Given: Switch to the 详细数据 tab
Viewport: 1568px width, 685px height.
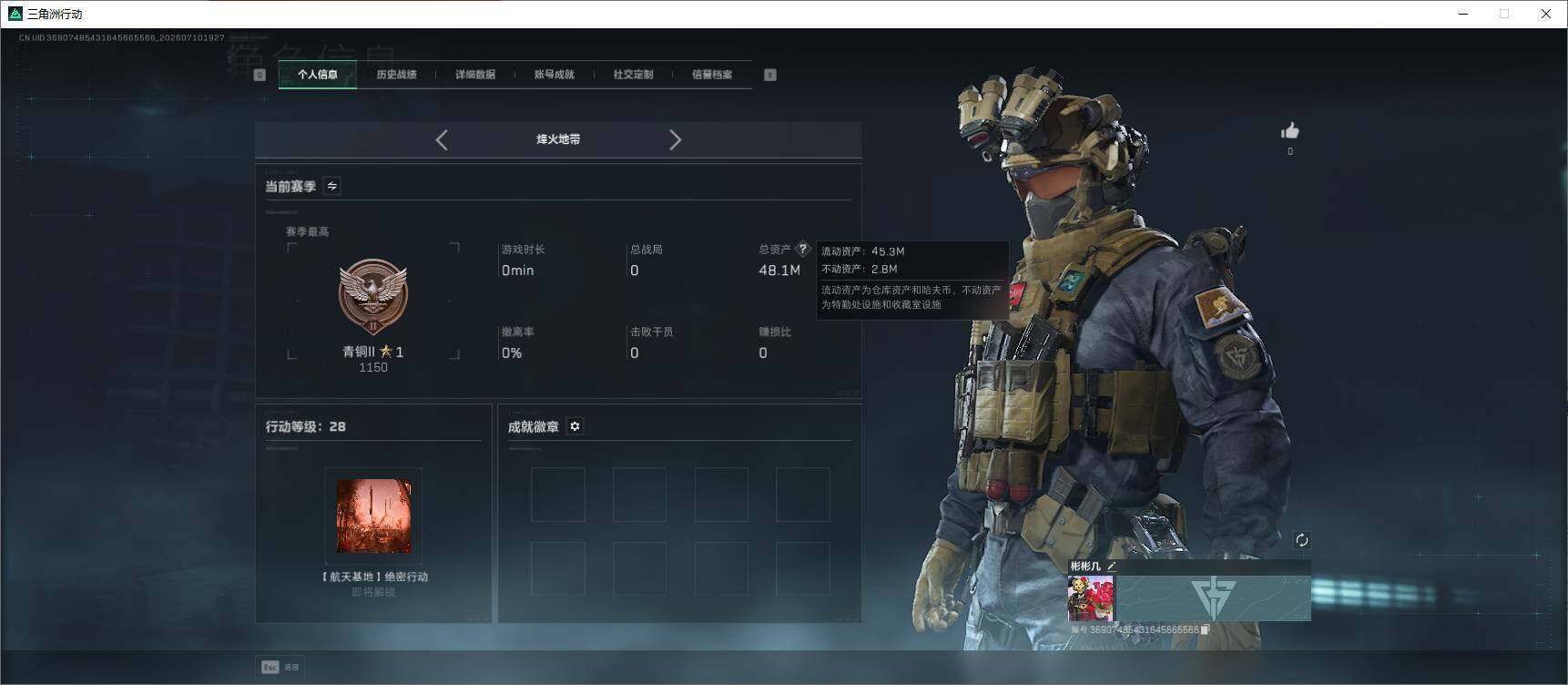Looking at the screenshot, I should pyautogui.click(x=475, y=75).
